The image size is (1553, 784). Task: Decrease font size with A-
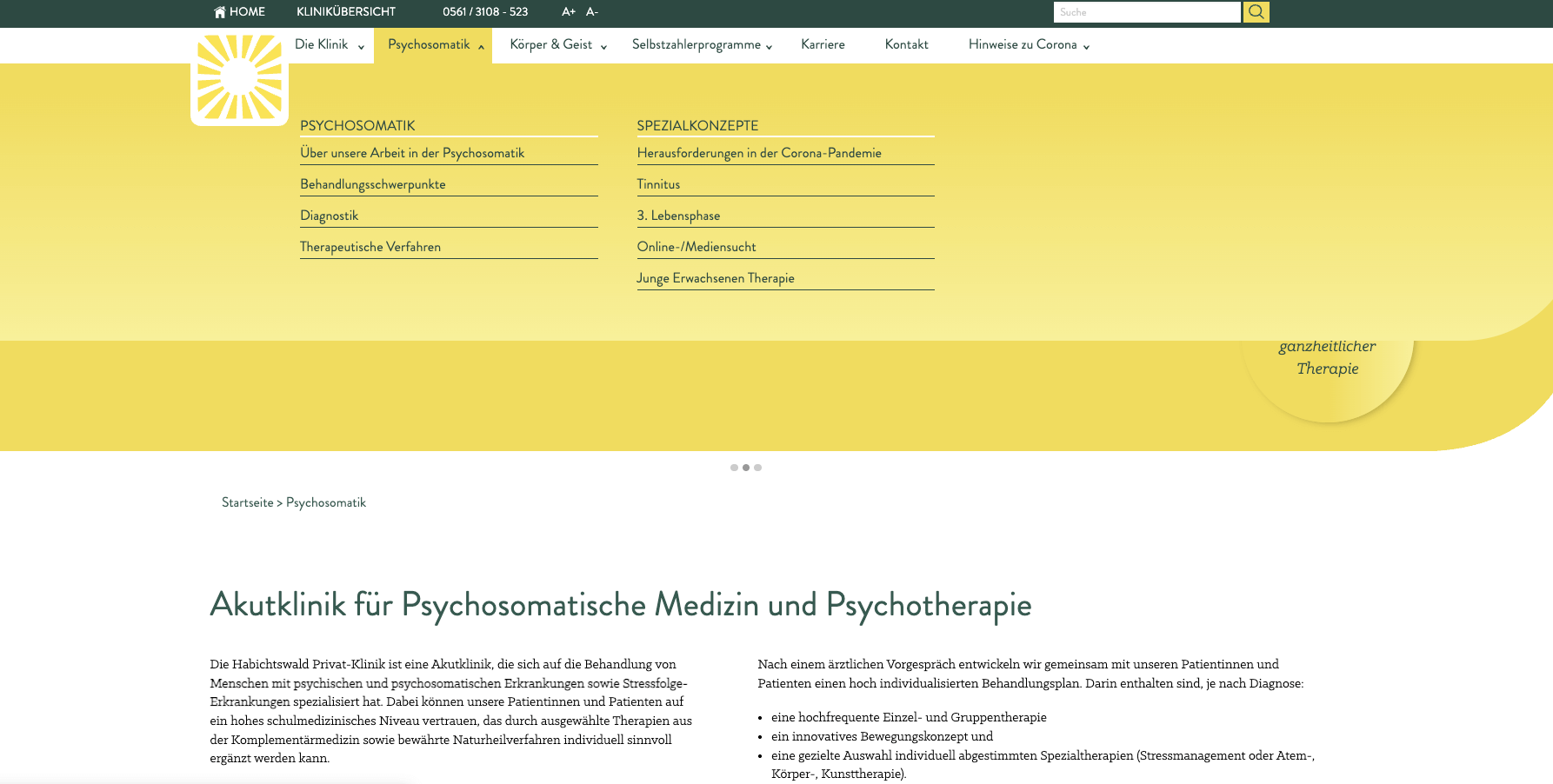click(592, 12)
